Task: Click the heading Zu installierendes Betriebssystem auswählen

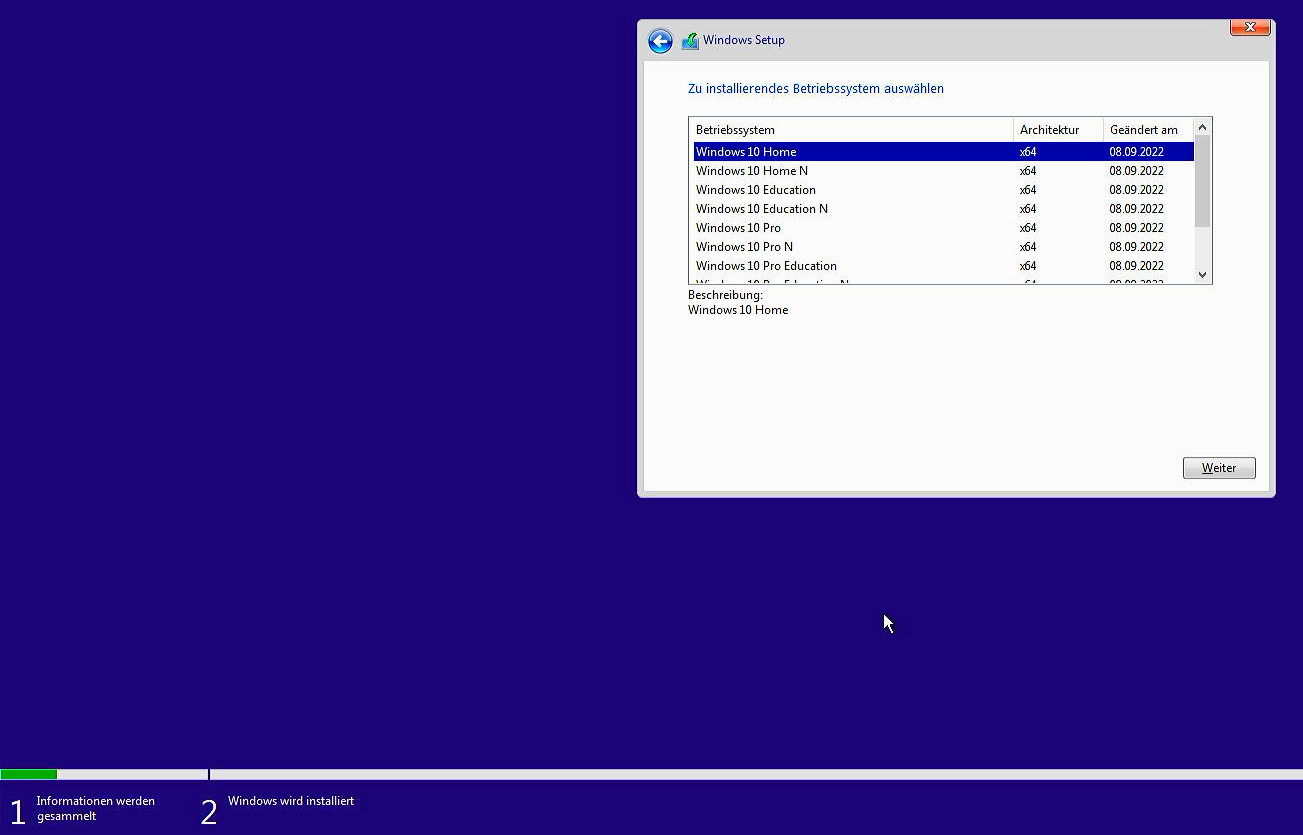Action: click(816, 89)
